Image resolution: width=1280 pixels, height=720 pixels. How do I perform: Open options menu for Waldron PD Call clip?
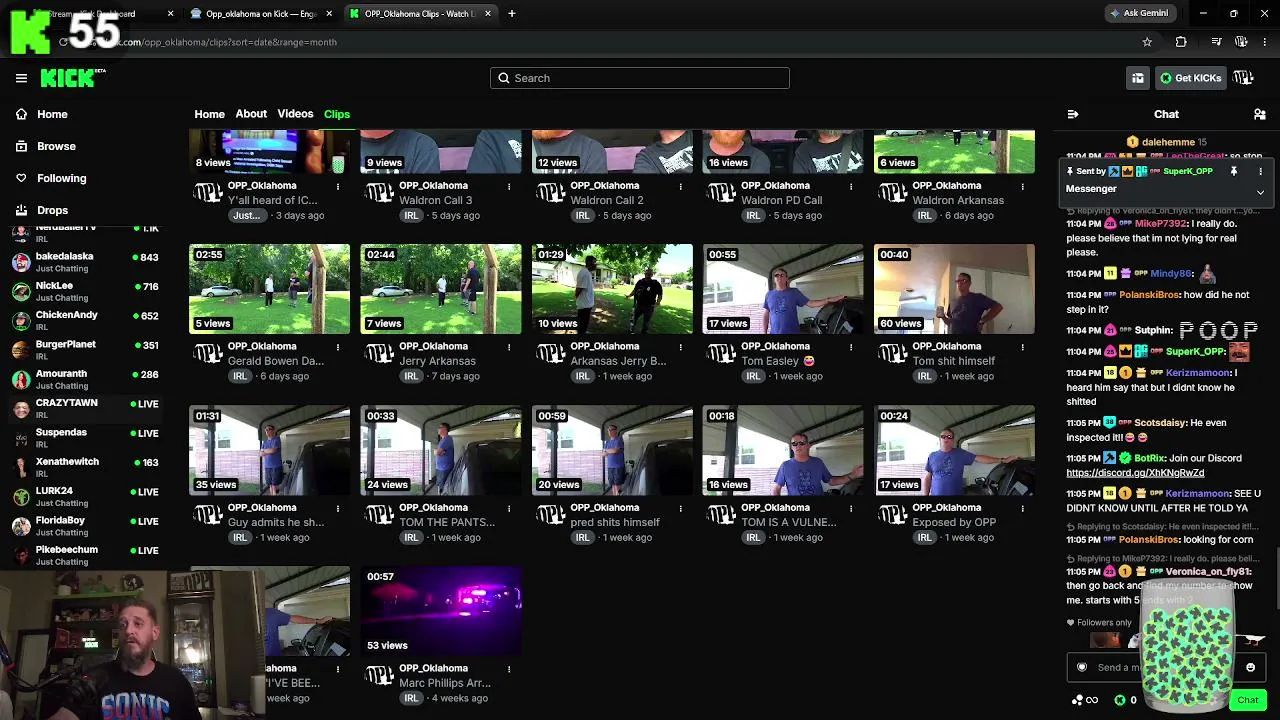[851, 186]
